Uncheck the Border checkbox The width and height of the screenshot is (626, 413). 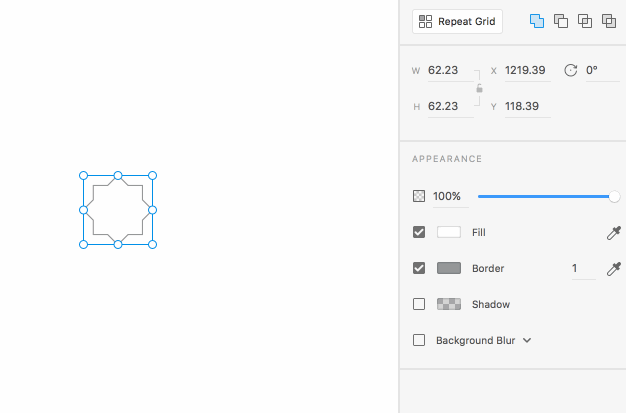click(419, 268)
